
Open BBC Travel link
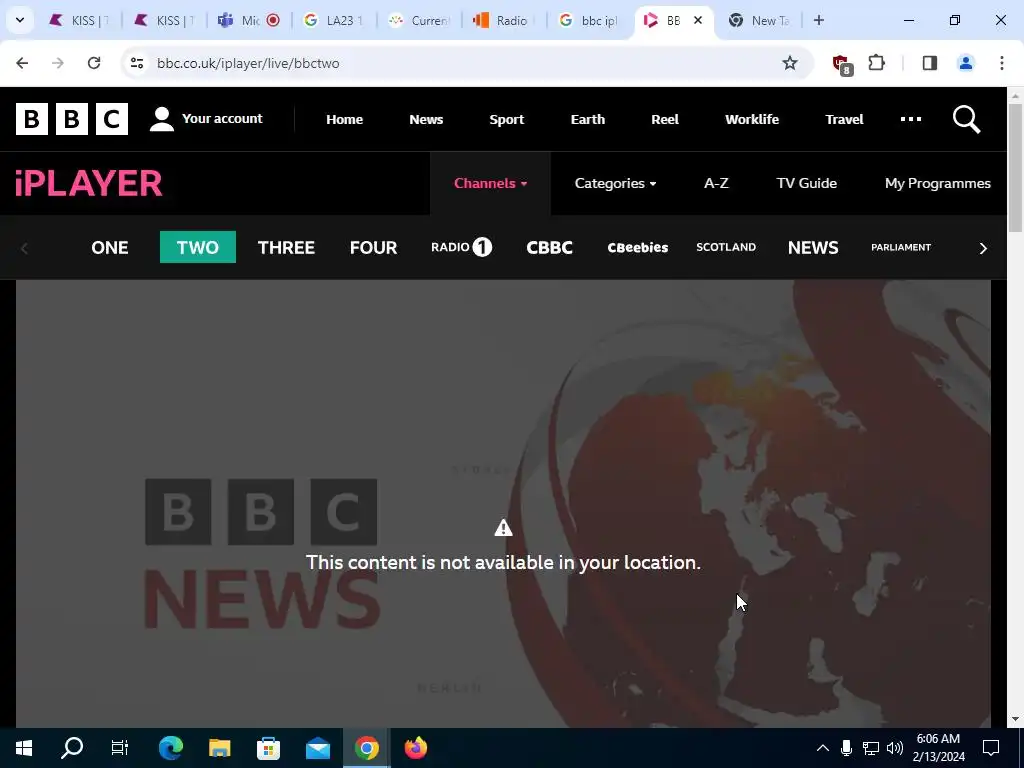[844, 120]
